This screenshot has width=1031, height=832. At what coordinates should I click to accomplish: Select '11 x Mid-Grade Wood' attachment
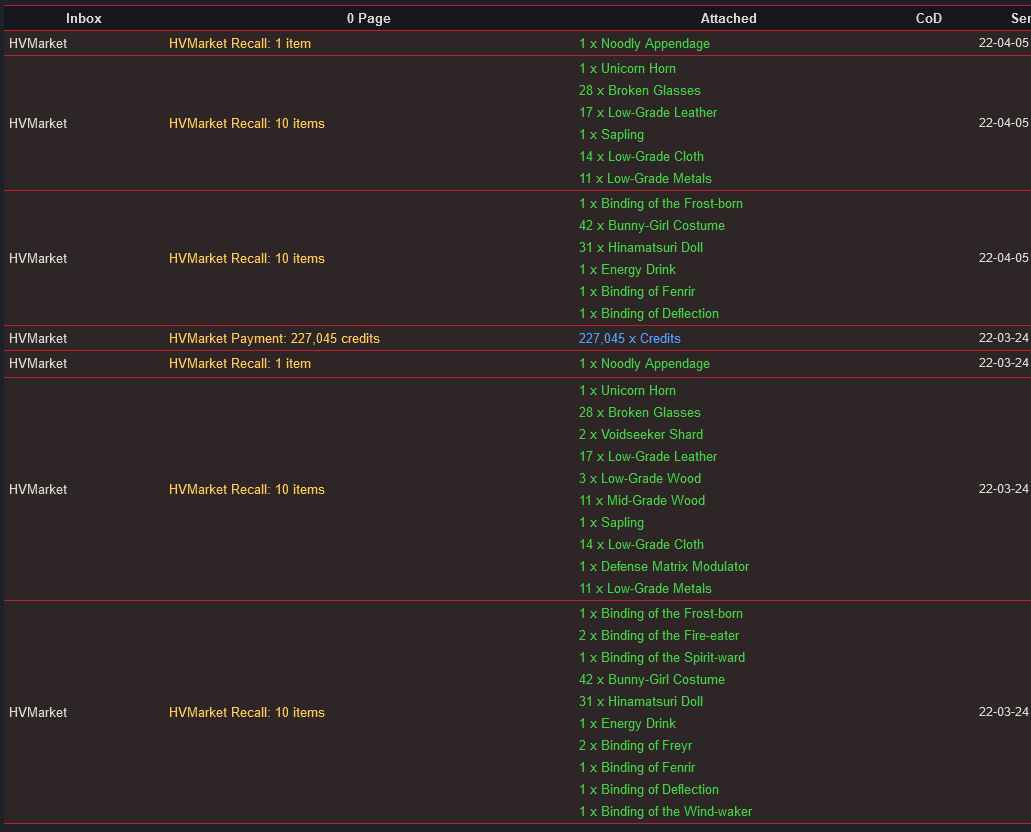pyautogui.click(x=642, y=501)
